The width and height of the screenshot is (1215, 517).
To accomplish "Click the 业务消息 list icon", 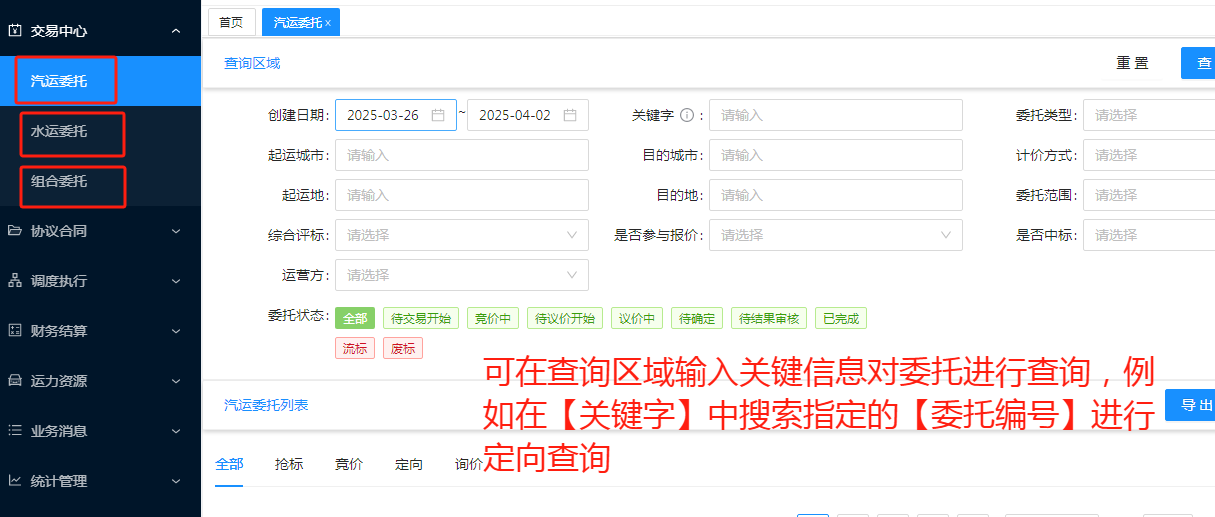I will click(15, 431).
